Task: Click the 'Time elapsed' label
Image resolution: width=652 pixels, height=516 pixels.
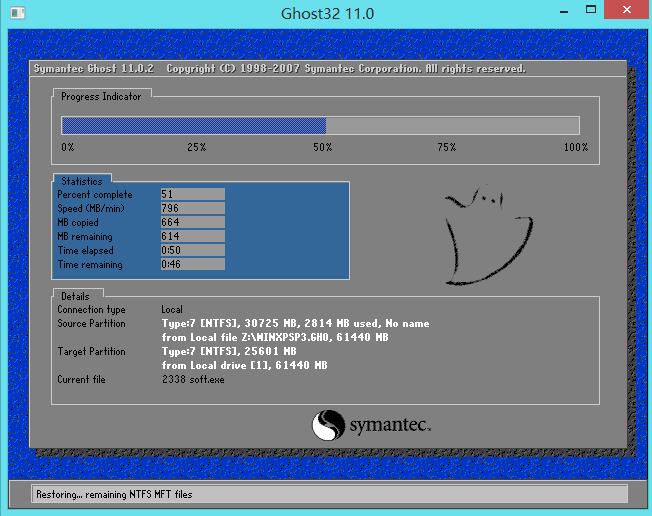Action: pos(85,250)
